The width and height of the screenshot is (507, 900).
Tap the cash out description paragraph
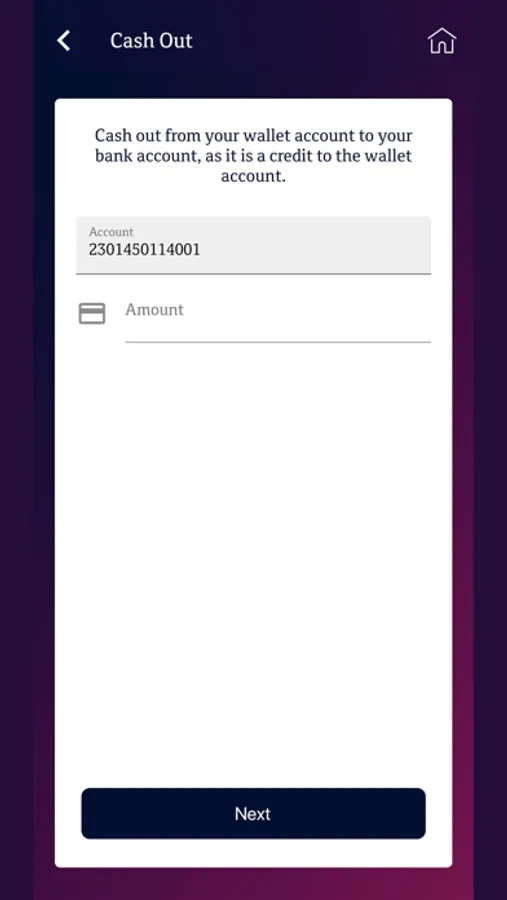(253, 156)
